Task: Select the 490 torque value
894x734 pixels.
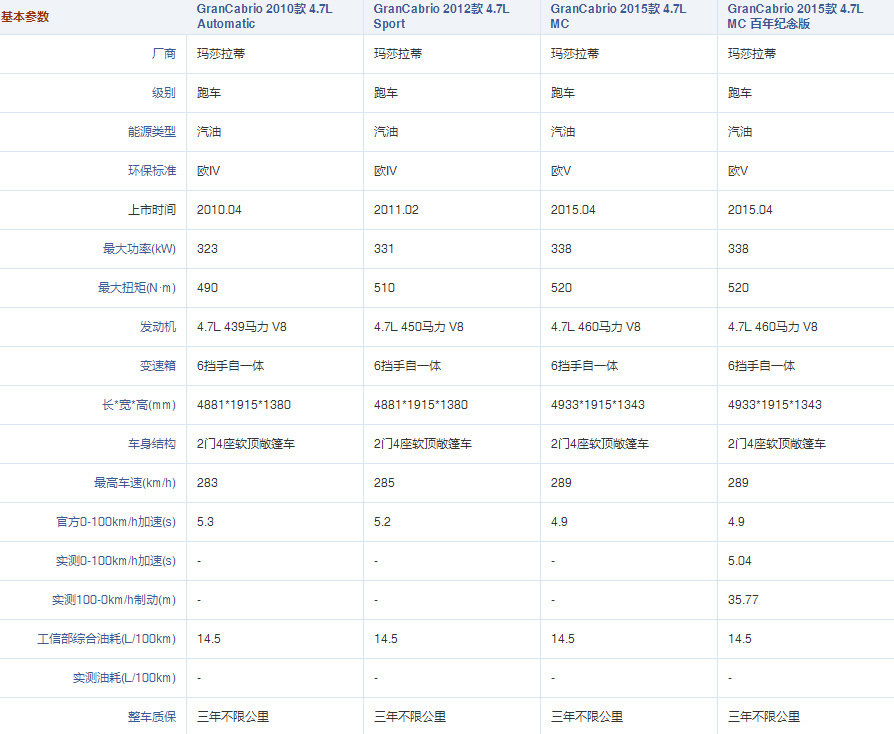Action: tap(207, 287)
